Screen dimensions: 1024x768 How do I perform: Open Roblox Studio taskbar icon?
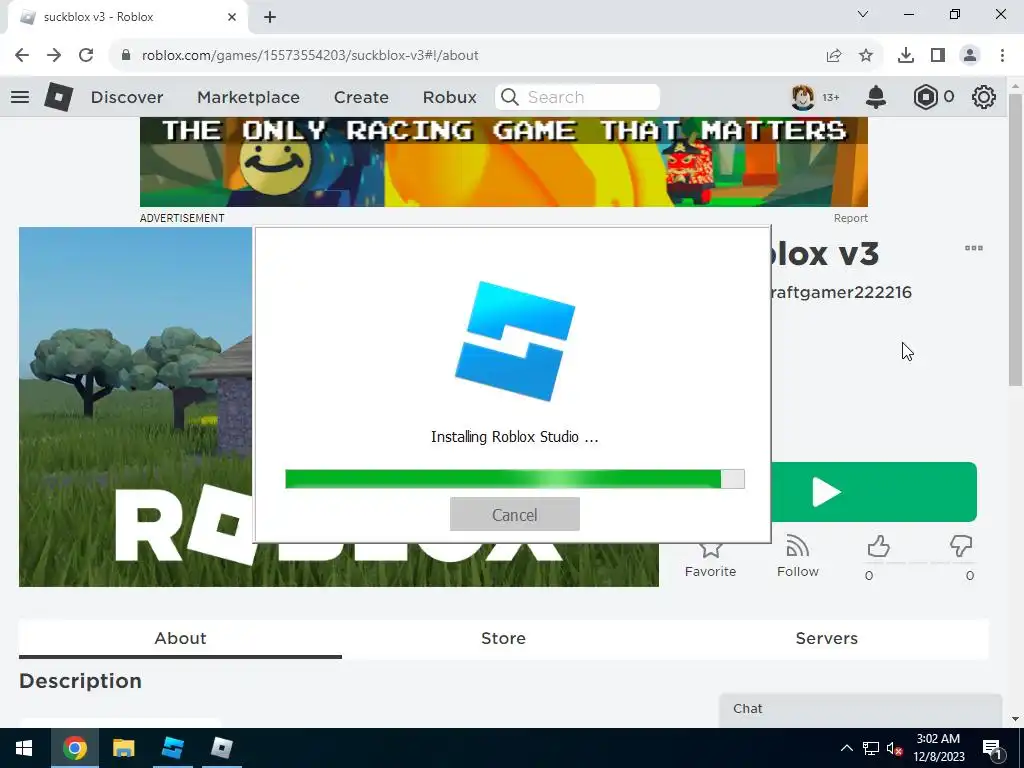[172, 748]
